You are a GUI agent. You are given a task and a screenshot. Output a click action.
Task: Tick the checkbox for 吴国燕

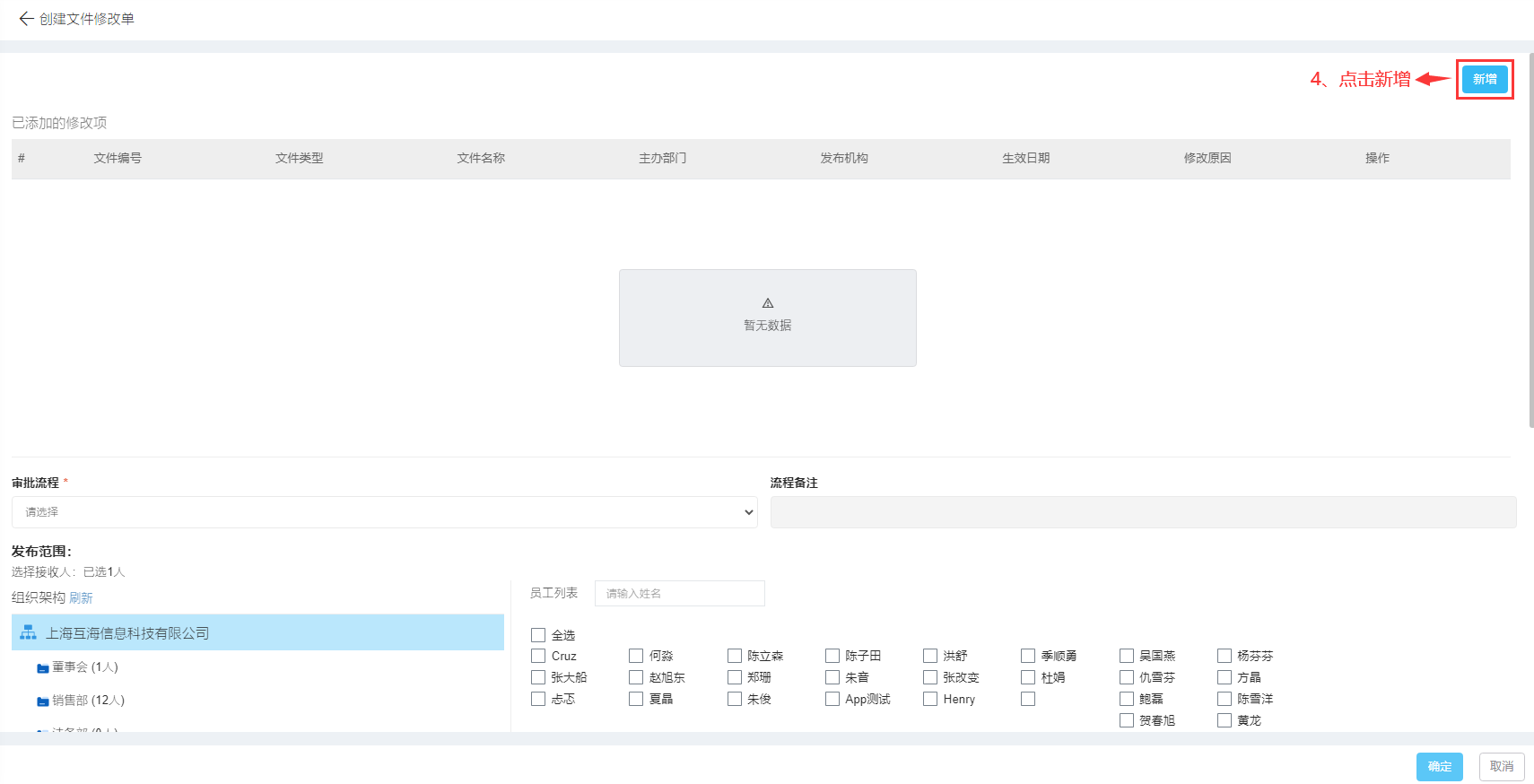coord(1127,656)
